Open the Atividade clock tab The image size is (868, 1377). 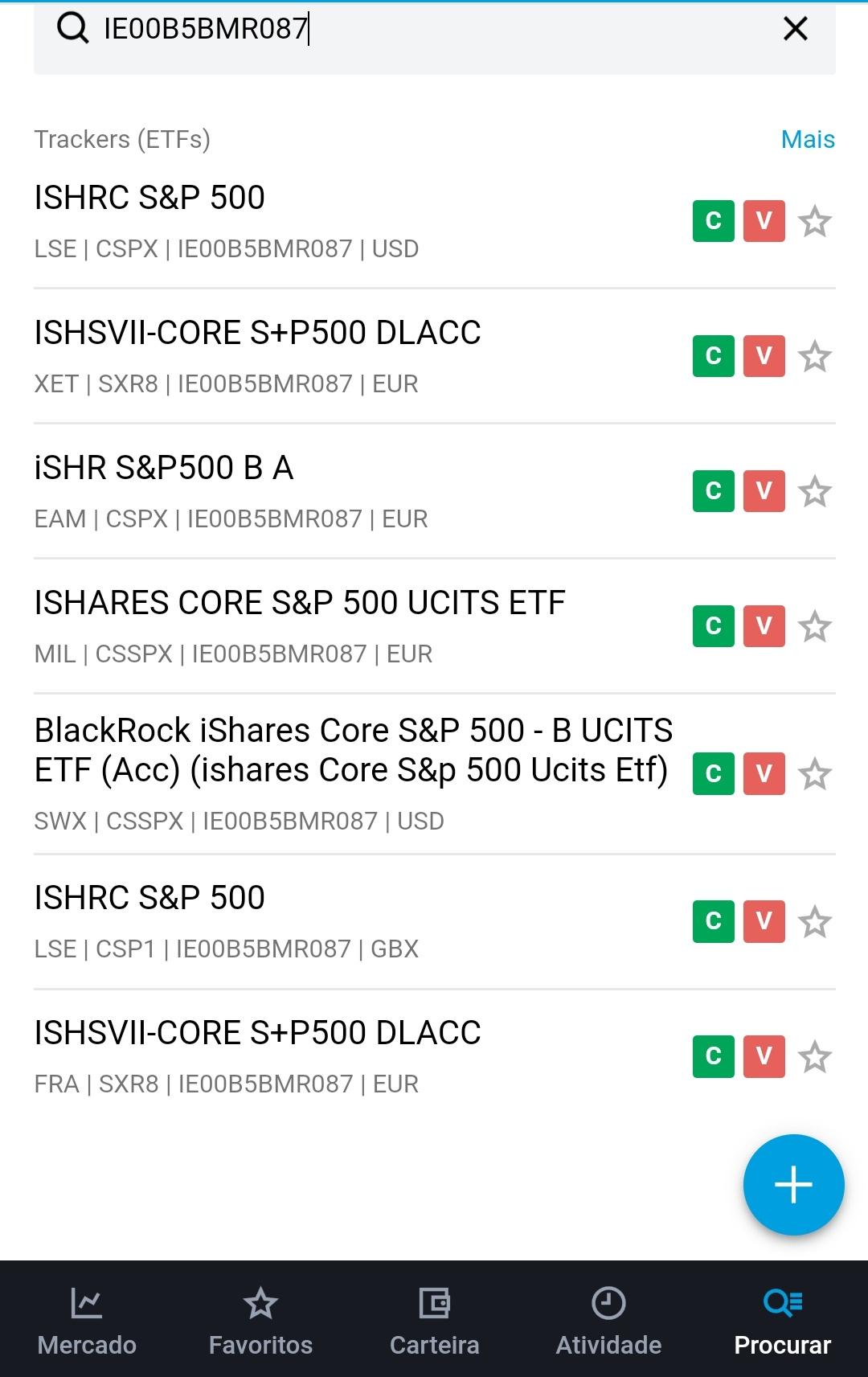608,1320
